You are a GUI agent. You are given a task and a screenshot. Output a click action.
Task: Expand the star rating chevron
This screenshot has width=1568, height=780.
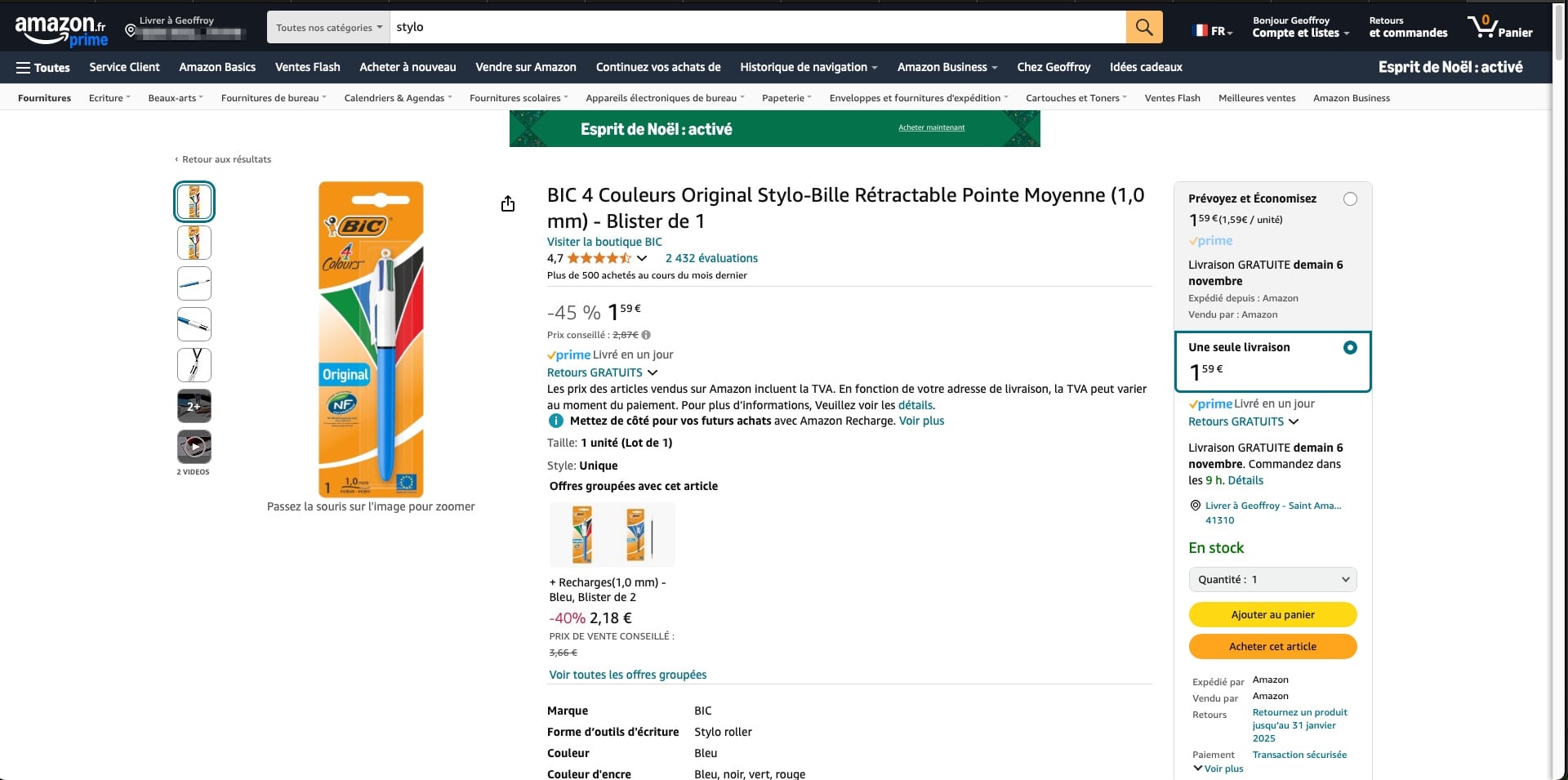click(642, 259)
